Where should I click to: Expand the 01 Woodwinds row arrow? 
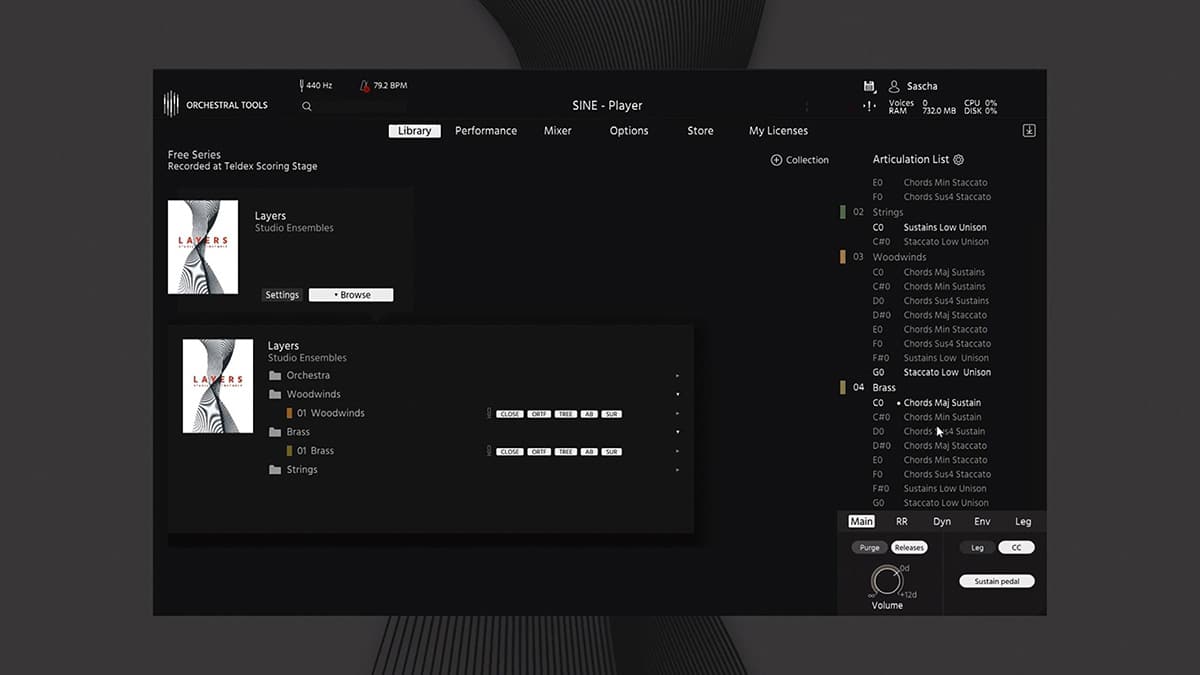coord(678,413)
